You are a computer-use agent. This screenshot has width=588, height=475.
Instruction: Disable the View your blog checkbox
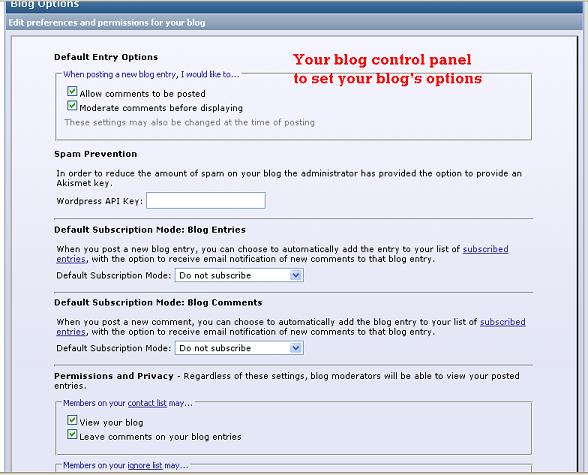(72, 420)
